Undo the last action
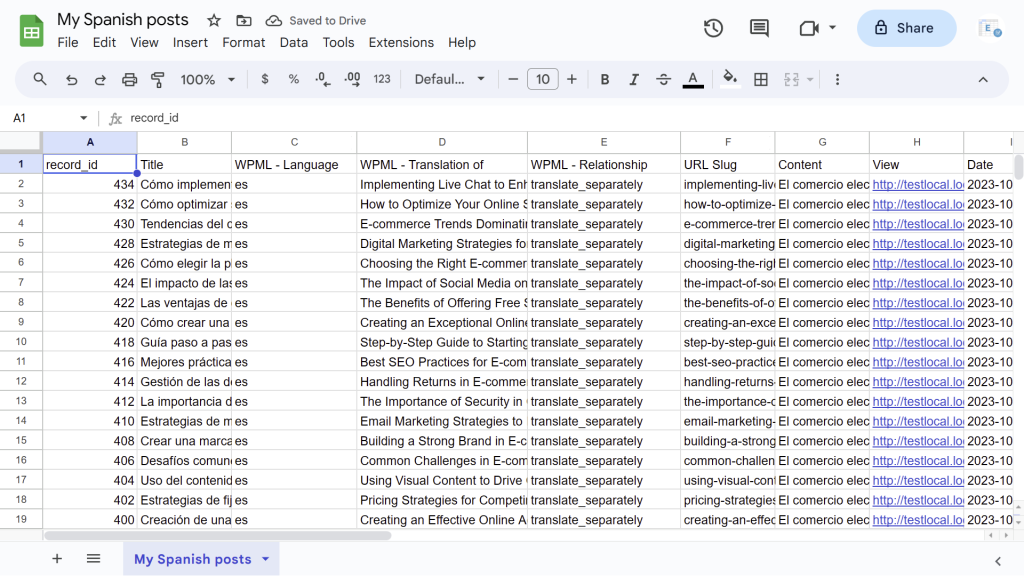1024x576 pixels. pos(71,79)
